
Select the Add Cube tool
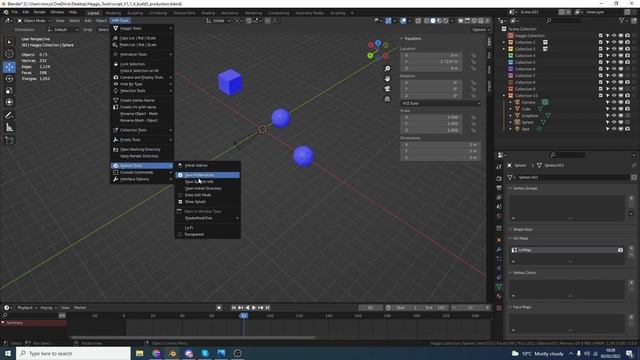pyautogui.click(x=9, y=141)
